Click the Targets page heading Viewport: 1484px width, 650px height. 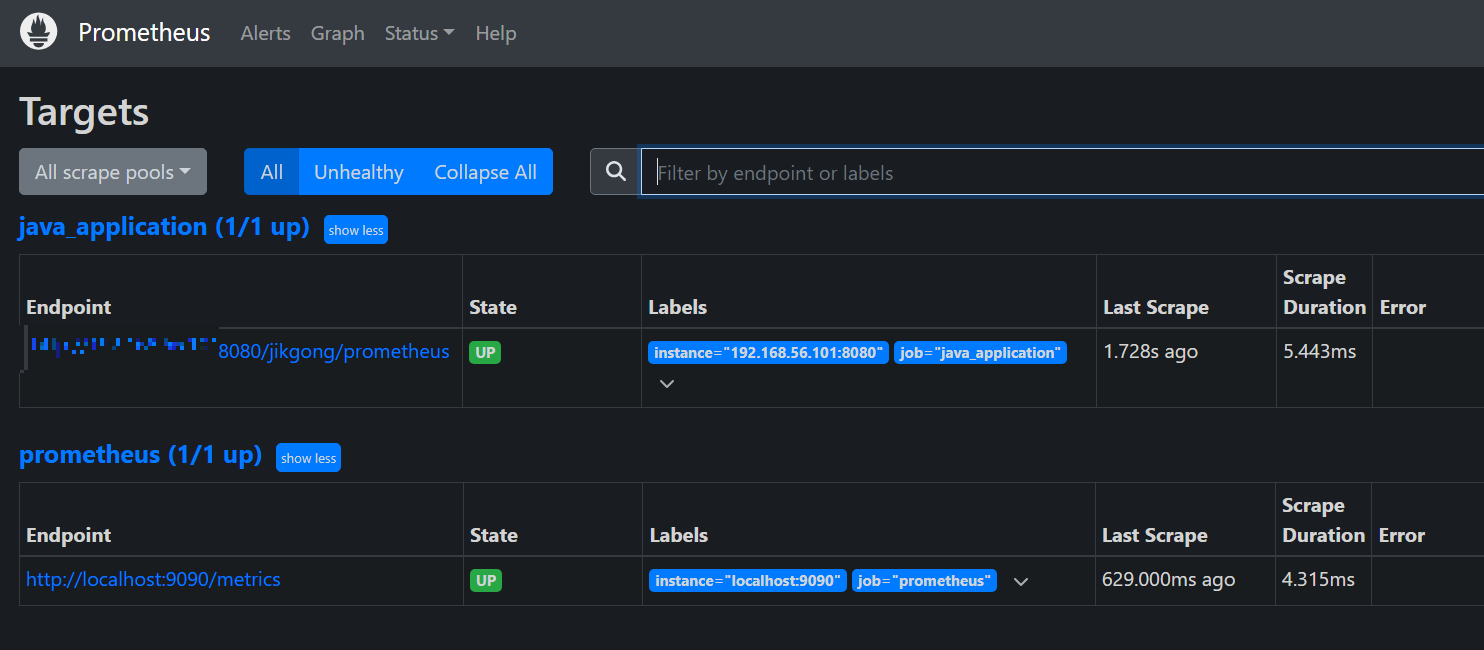[x=84, y=111]
